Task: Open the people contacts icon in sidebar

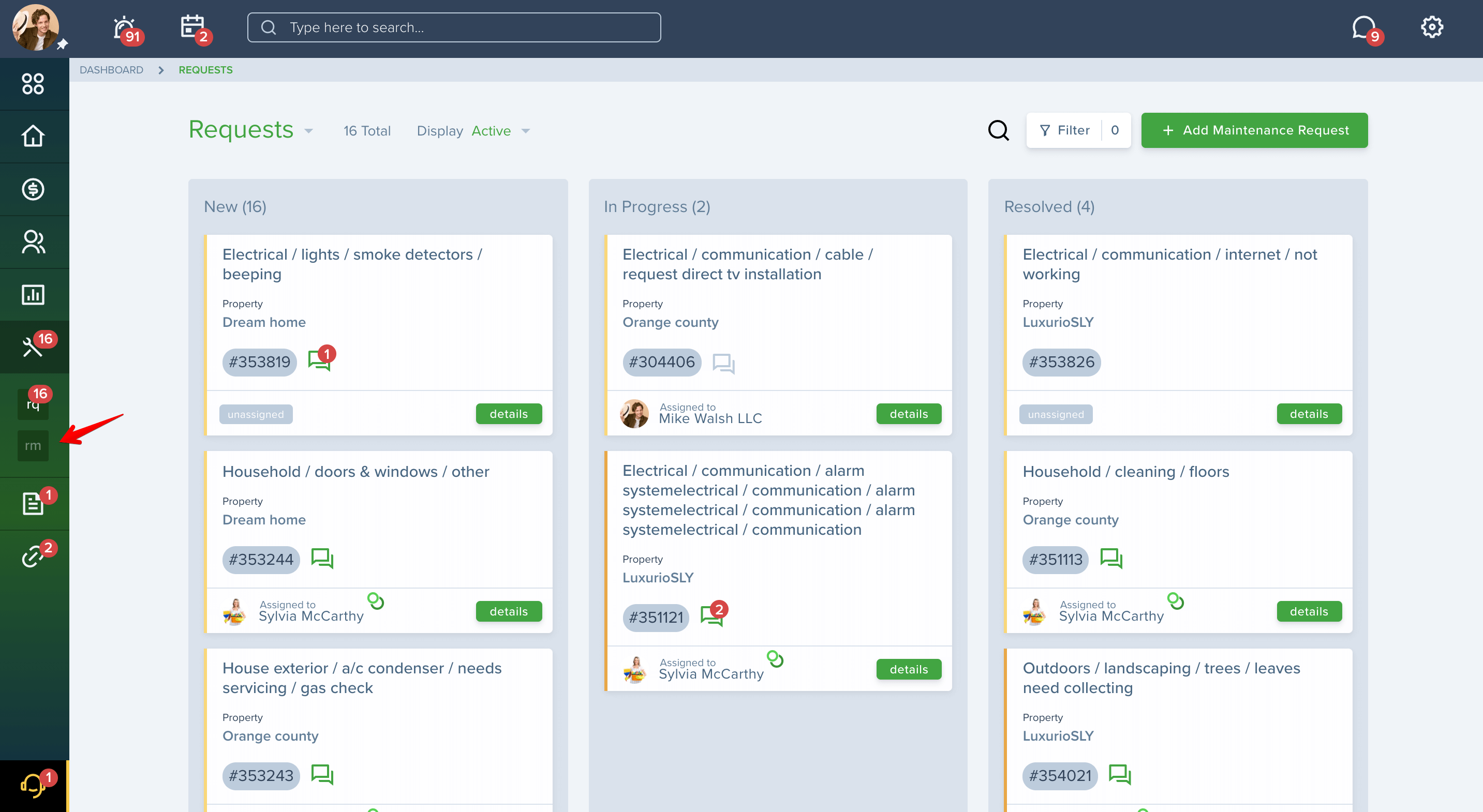Action: (x=33, y=242)
